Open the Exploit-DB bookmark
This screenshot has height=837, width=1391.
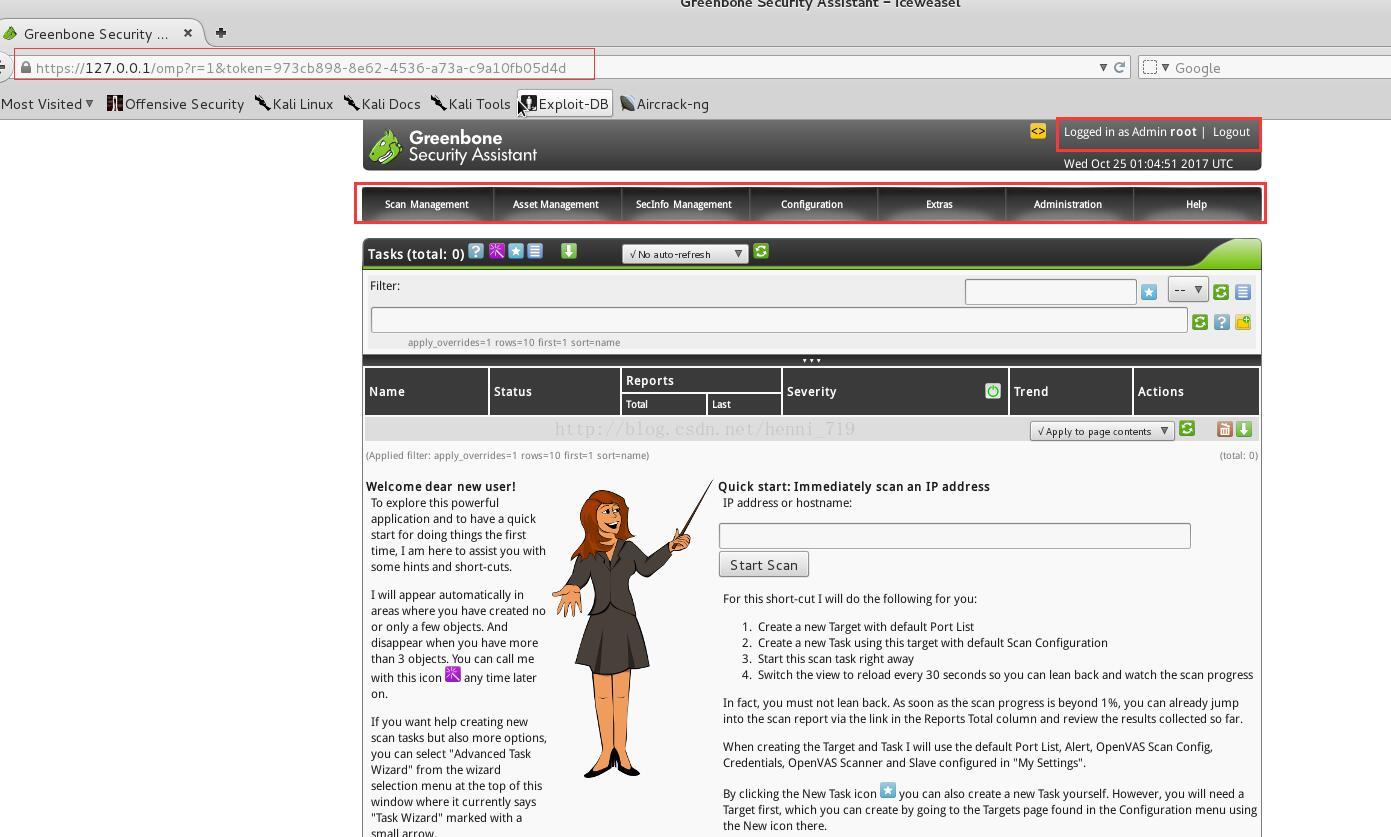565,104
